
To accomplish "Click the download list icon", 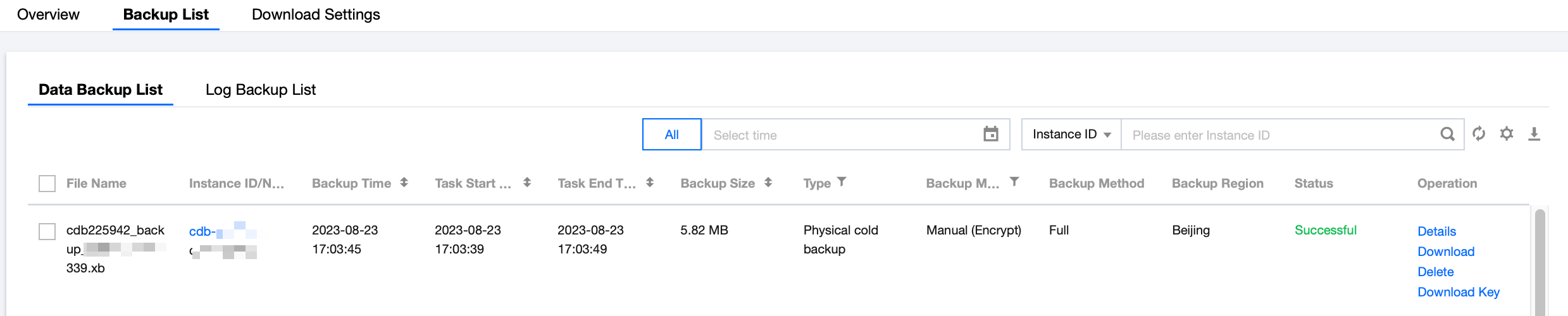I will pos(1534,134).
